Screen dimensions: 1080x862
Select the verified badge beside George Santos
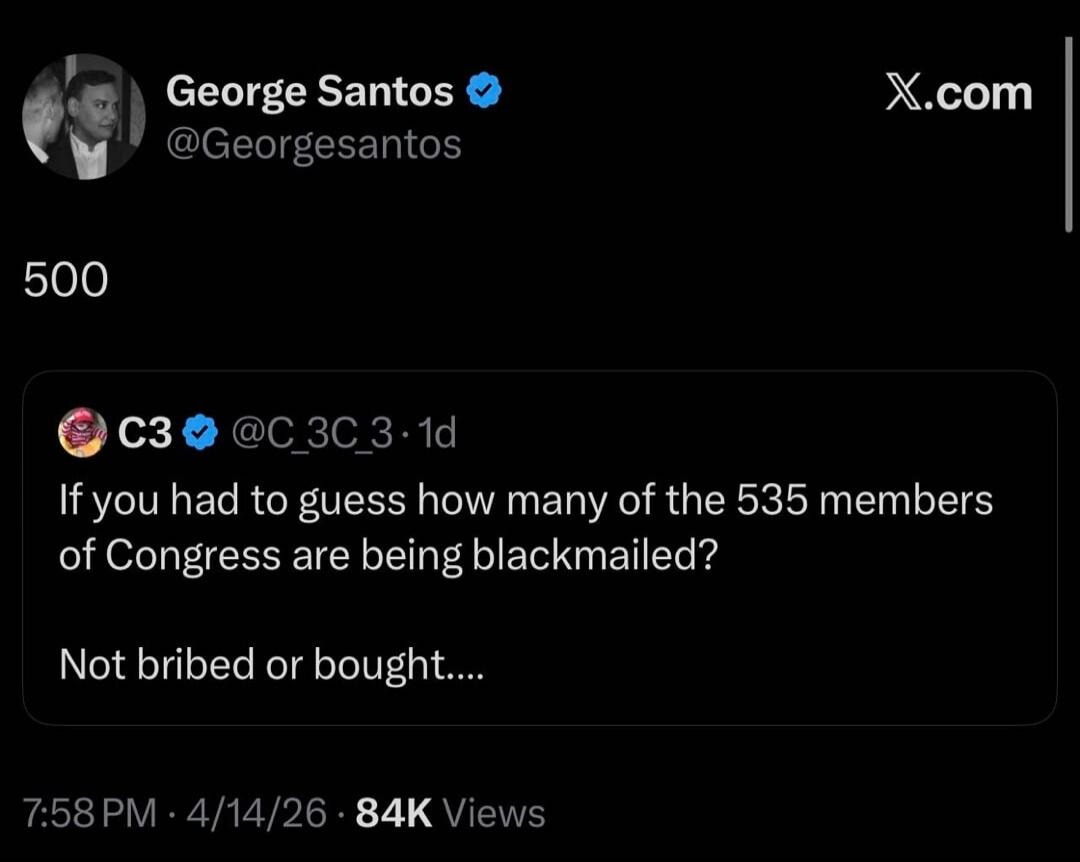(x=484, y=89)
